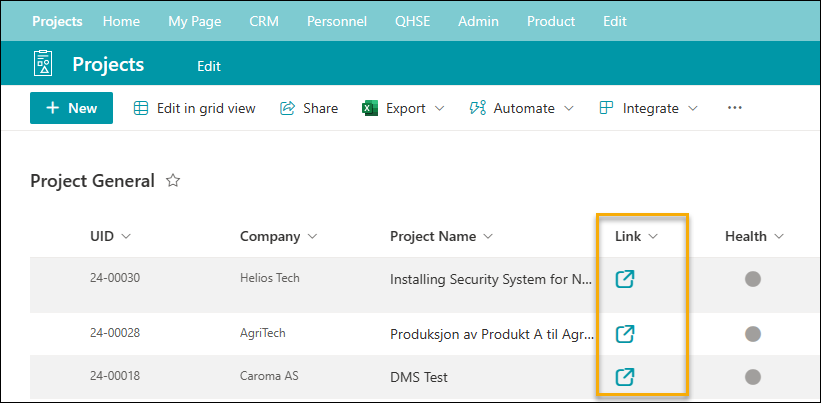Viewport: 821px width, 403px height.
Task: Open Admin navigation item
Action: coord(479,21)
